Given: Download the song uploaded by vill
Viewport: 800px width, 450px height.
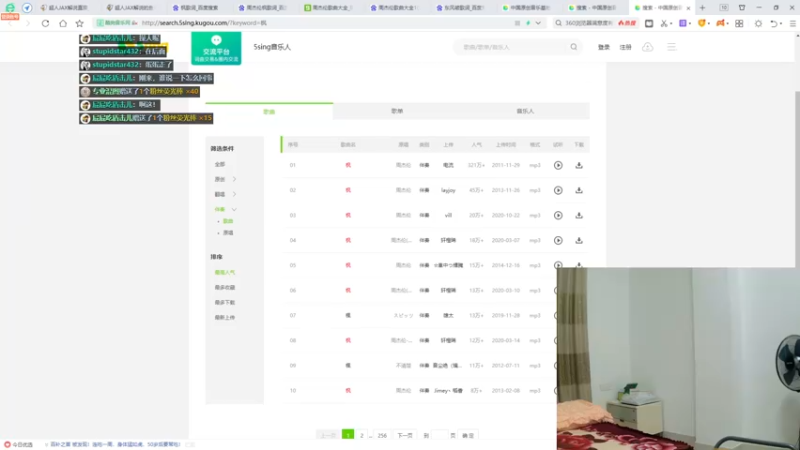Looking at the screenshot, I should click(x=579, y=215).
